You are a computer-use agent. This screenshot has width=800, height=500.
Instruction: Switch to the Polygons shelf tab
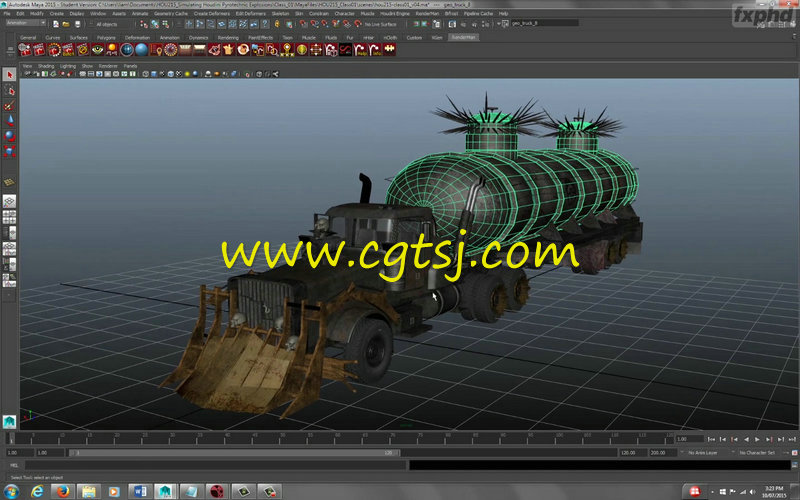[106, 37]
